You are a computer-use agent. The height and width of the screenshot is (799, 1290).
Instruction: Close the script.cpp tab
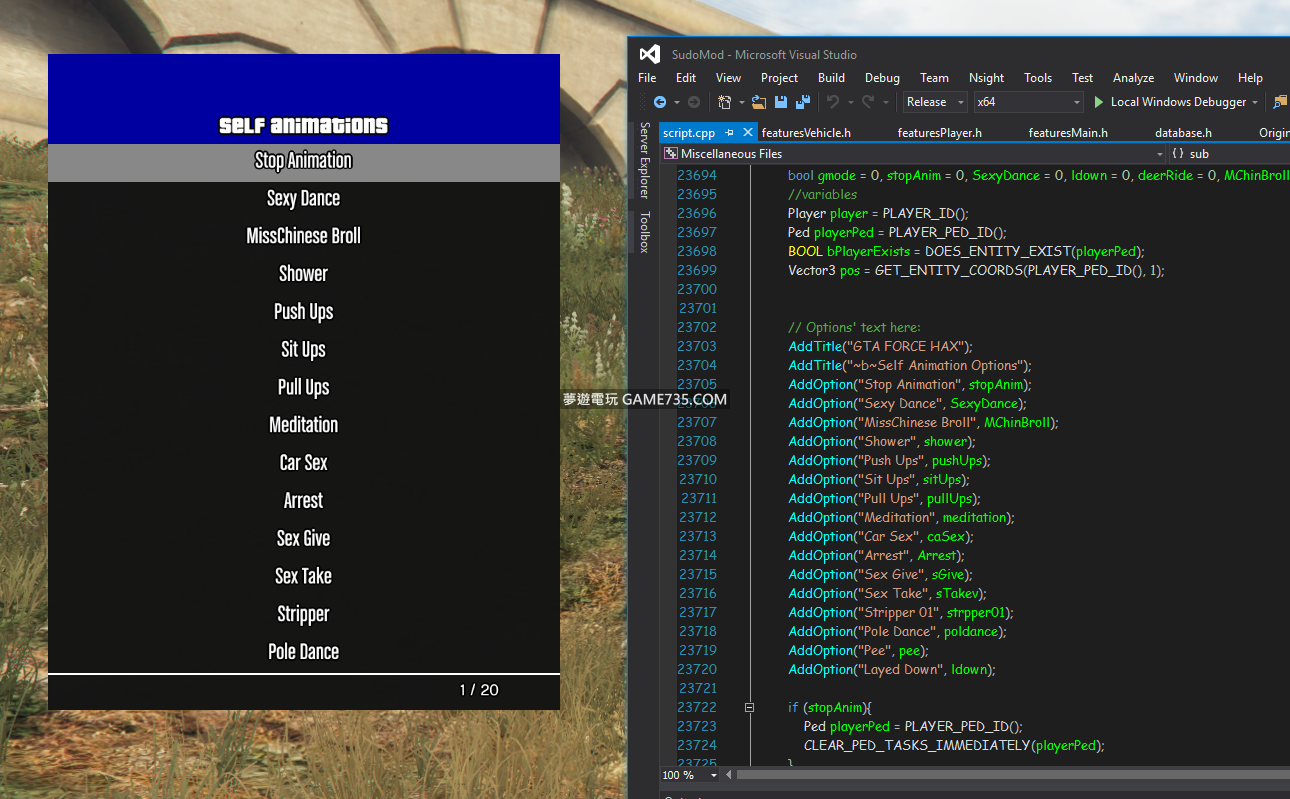pos(748,133)
